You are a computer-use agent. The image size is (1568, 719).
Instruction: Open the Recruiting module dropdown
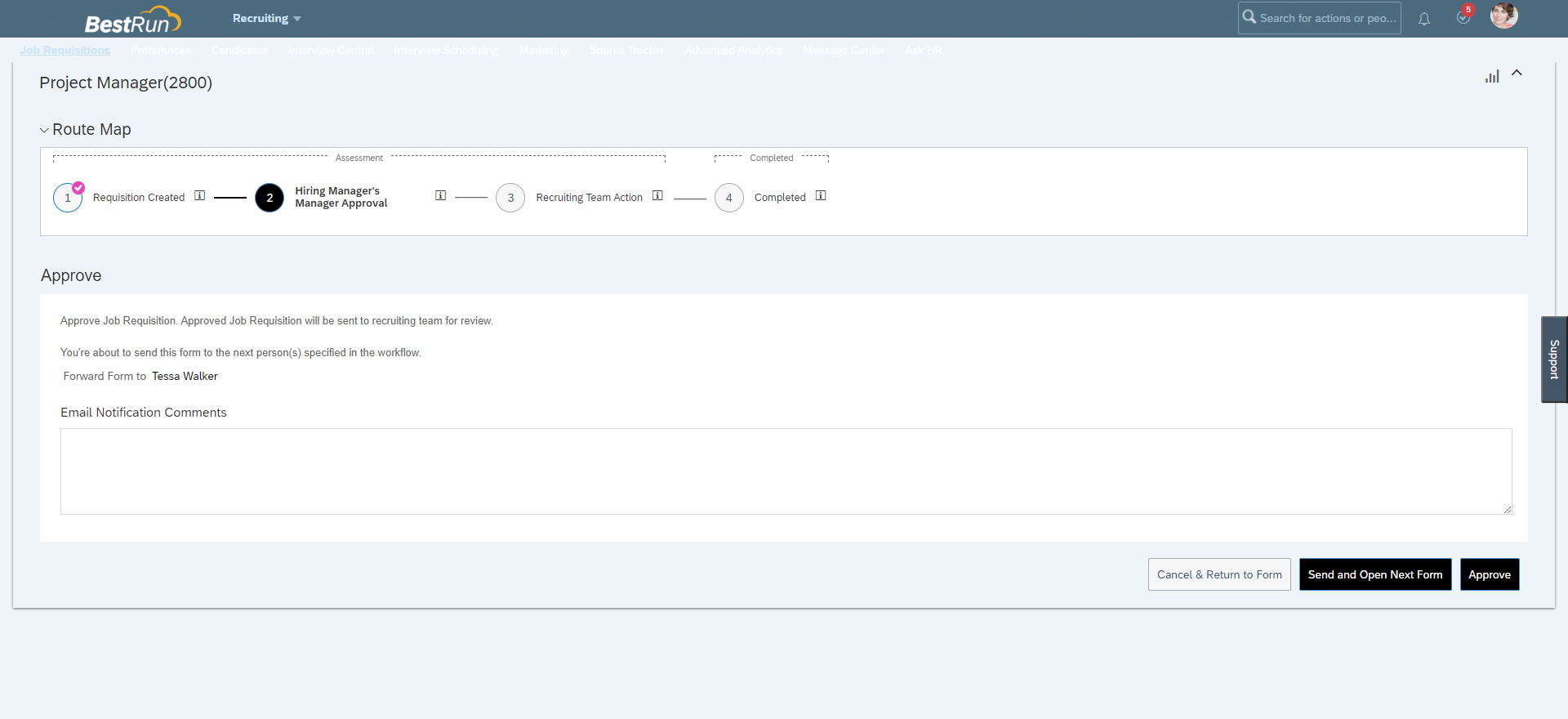(x=266, y=18)
